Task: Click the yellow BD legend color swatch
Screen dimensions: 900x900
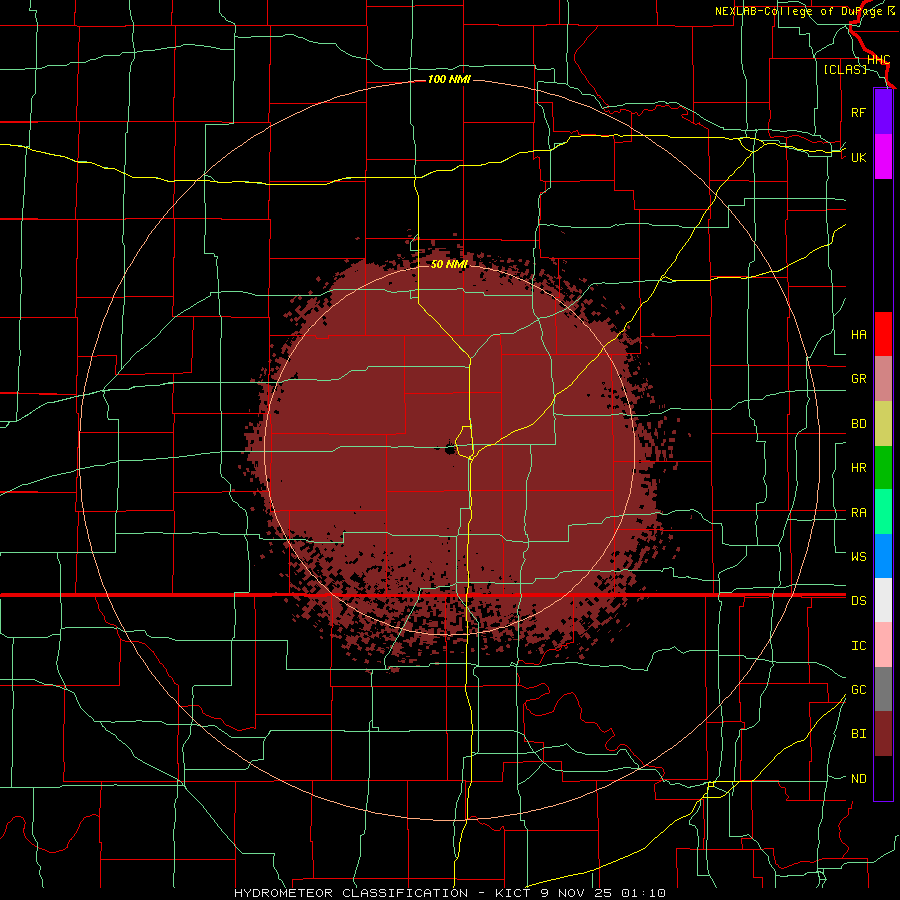Action: [x=883, y=423]
